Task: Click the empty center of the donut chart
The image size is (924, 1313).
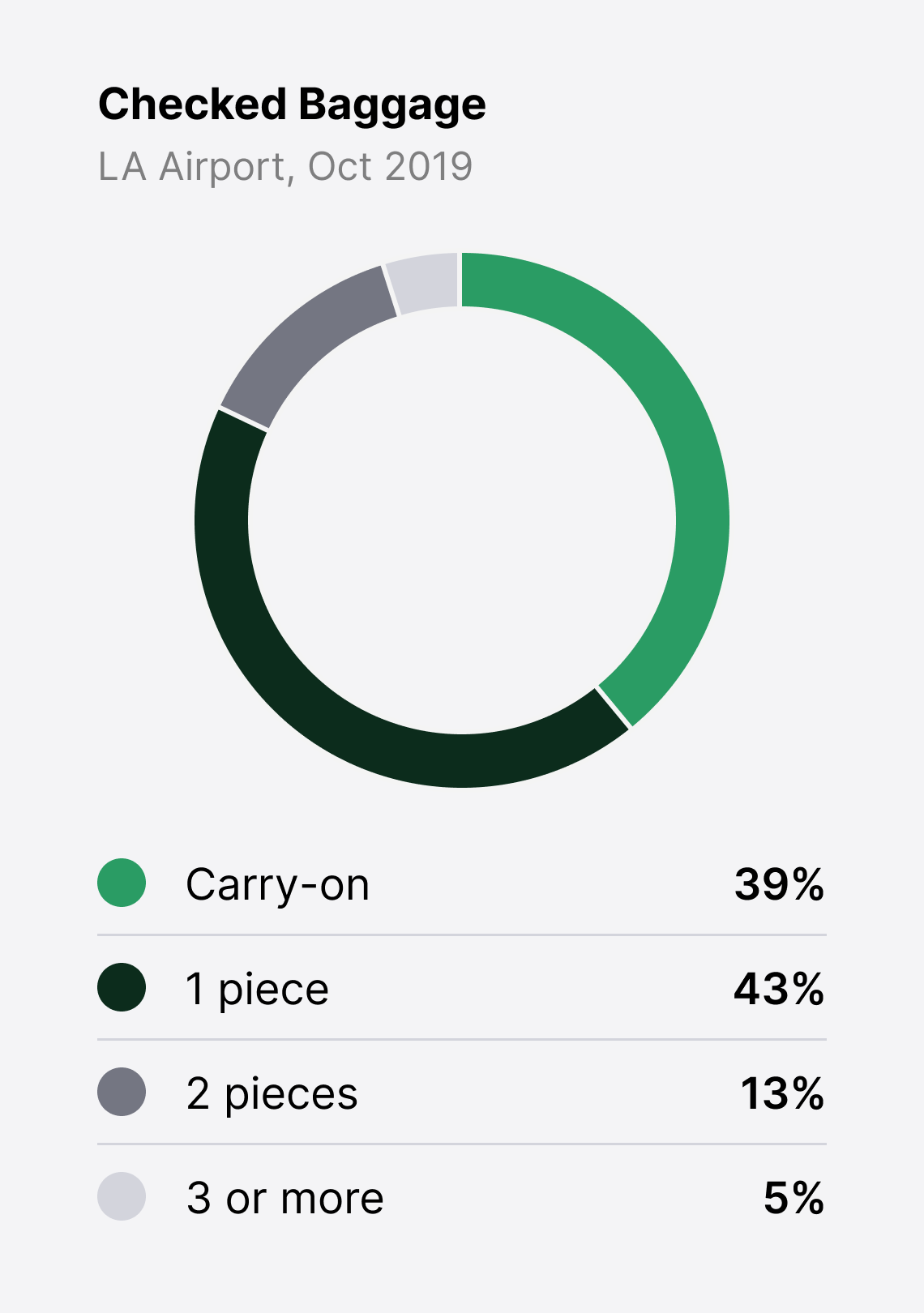Action: [462, 520]
